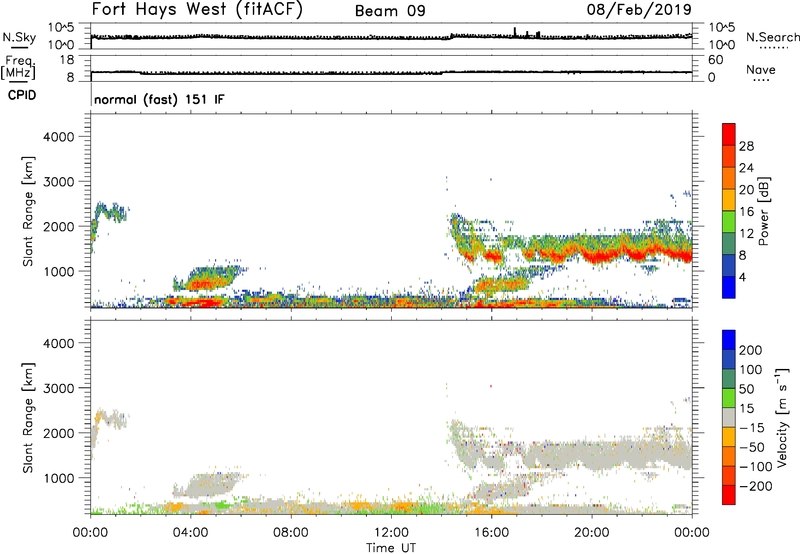Pick the gray velocity colorbar segment
Screen dimensions: 800x554
(x=729, y=418)
